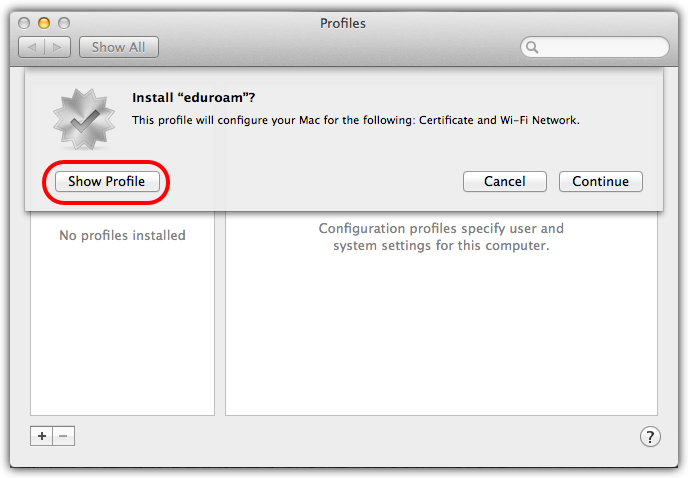Viewport: 688px width, 478px height.
Task: Click the Show All toolbar button
Action: point(118,47)
